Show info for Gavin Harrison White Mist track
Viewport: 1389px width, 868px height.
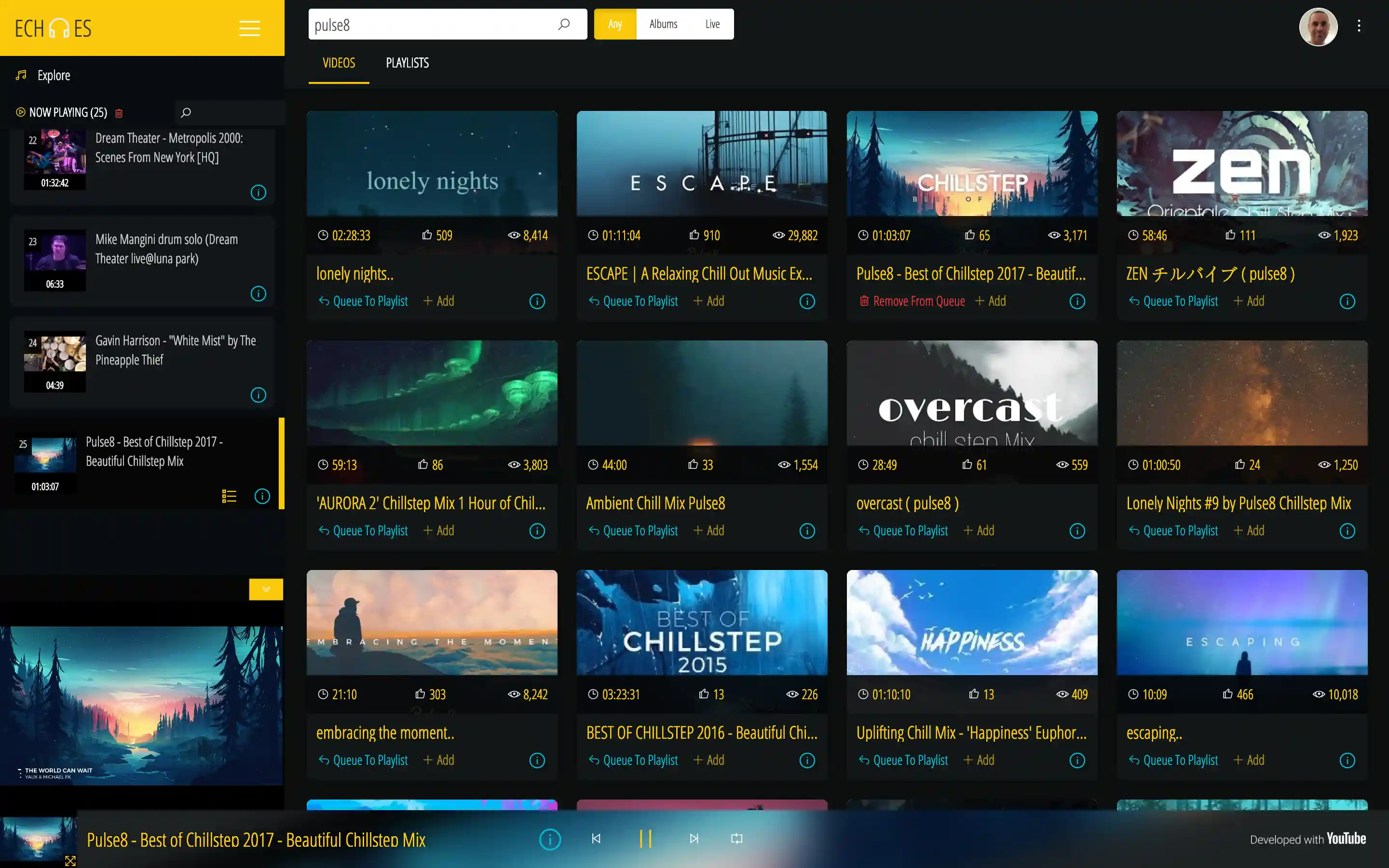(x=259, y=395)
